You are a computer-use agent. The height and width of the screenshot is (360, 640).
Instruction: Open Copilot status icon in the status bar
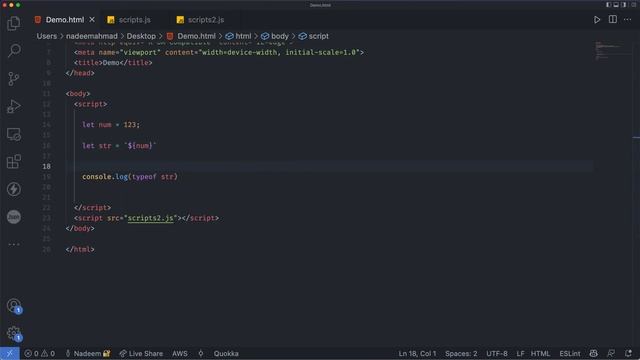click(593, 353)
